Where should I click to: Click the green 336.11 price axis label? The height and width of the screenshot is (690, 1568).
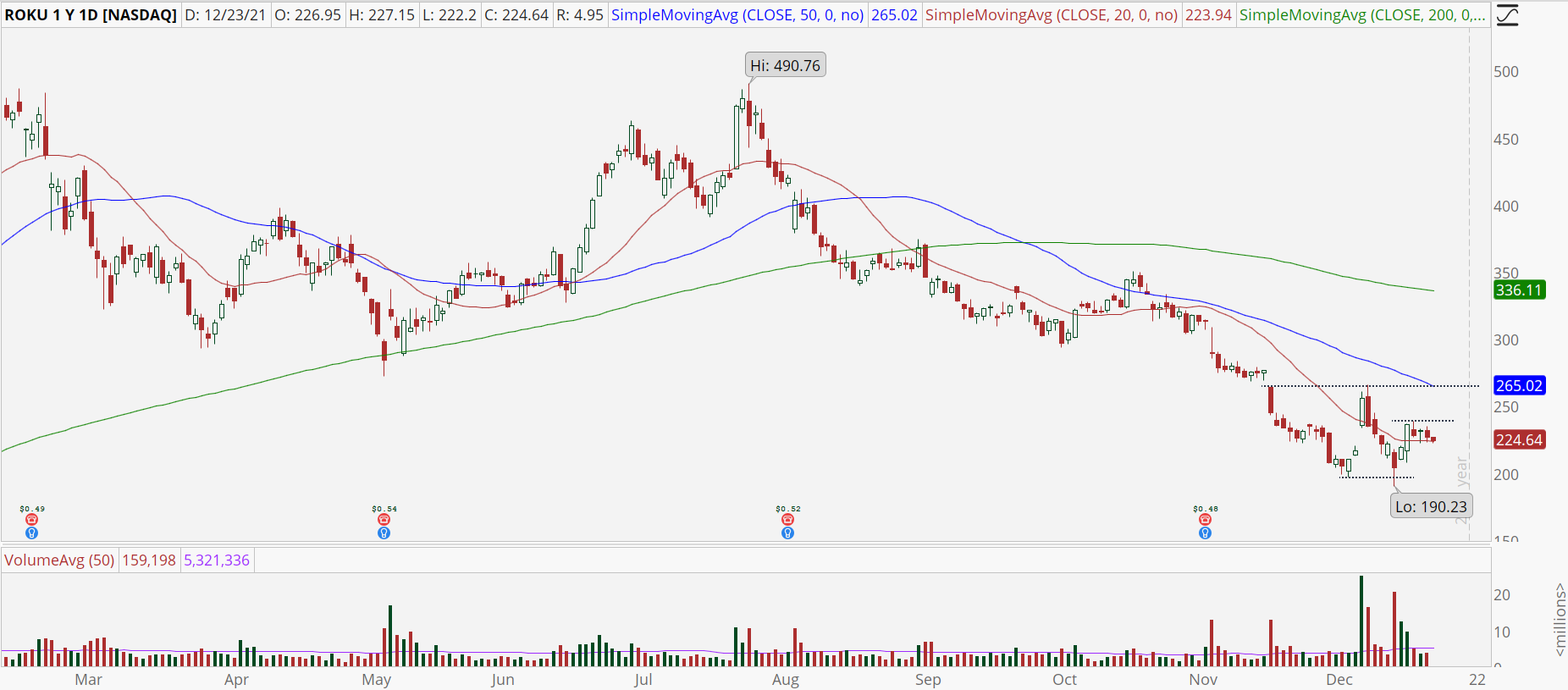1519,290
